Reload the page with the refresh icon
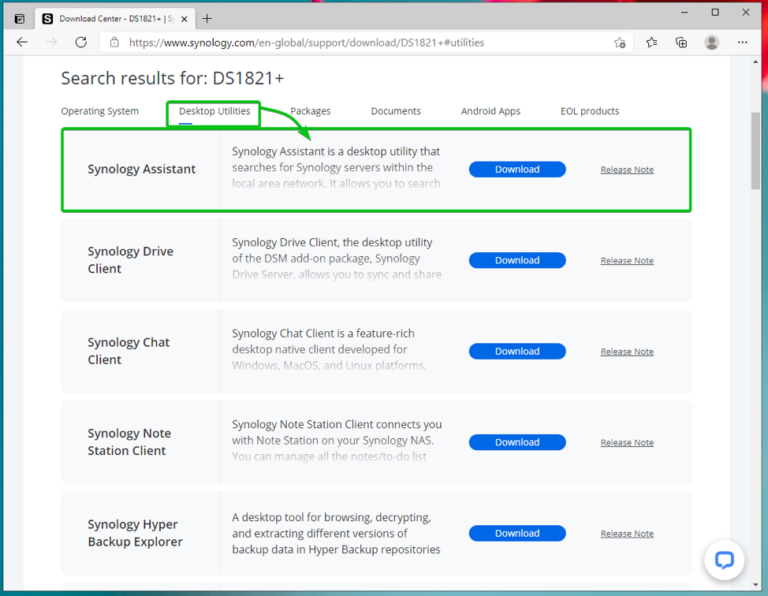 (x=81, y=43)
